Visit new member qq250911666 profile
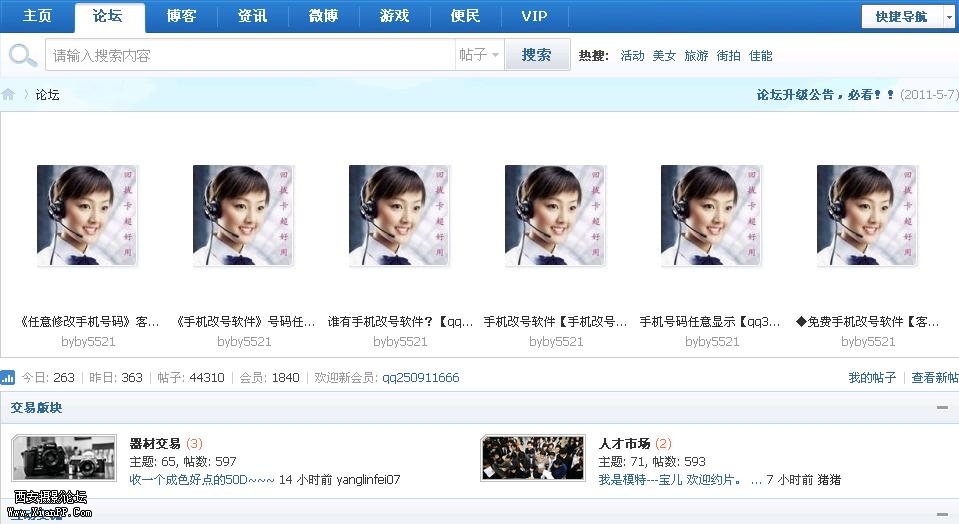959x524 pixels. coord(420,378)
